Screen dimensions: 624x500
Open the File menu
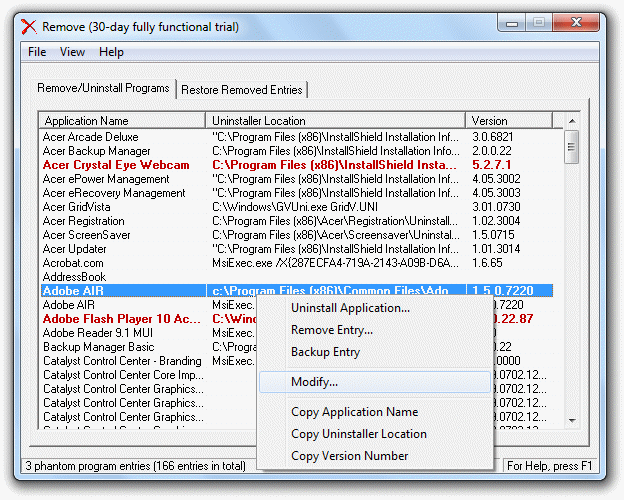(x=37, y=52)
